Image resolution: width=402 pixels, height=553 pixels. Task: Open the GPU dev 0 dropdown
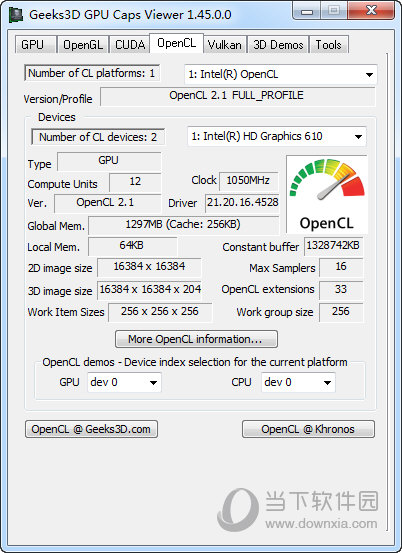coord(124,382)
